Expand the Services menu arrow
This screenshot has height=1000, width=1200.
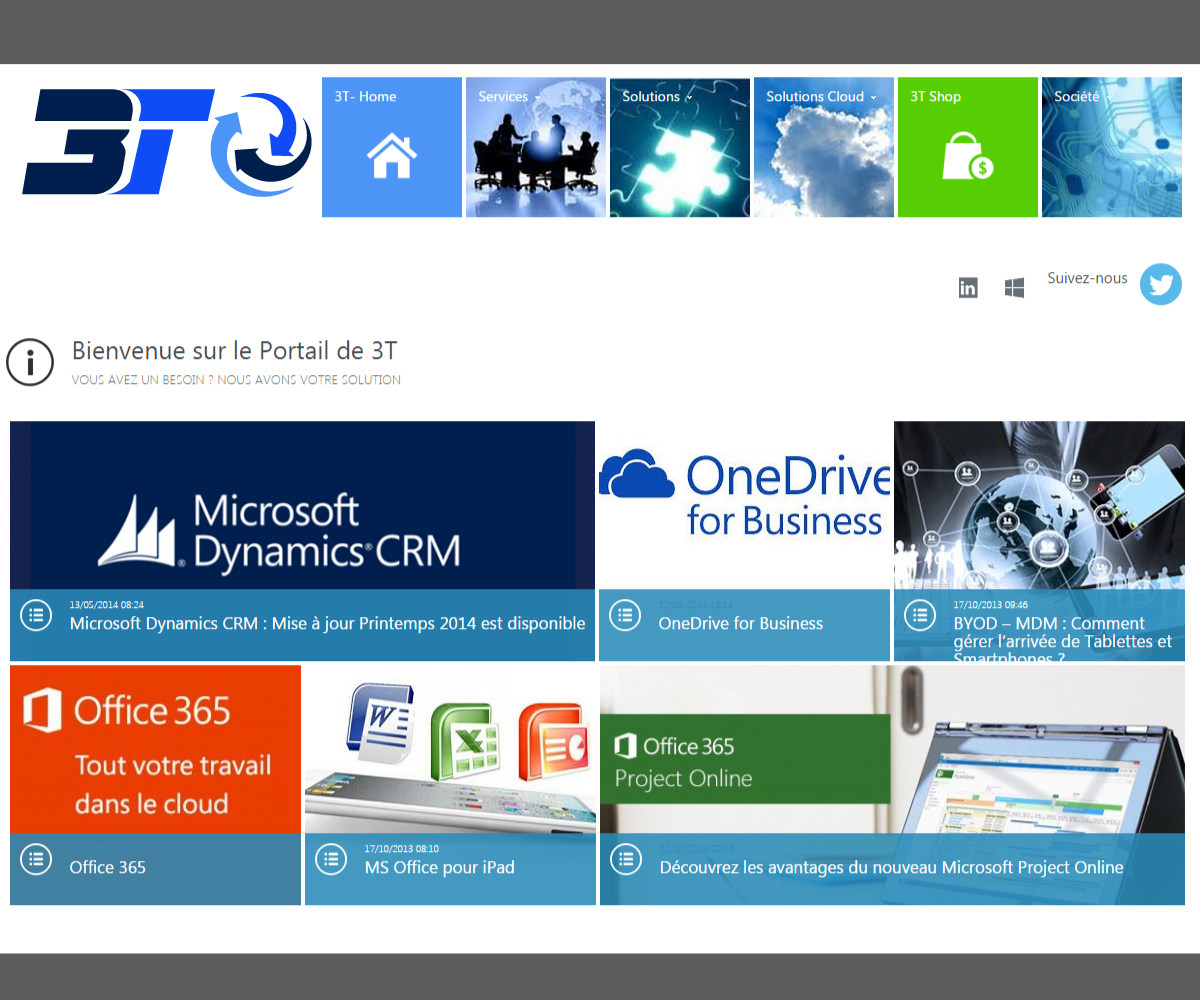pyautogui.click(x=538, y=98)
